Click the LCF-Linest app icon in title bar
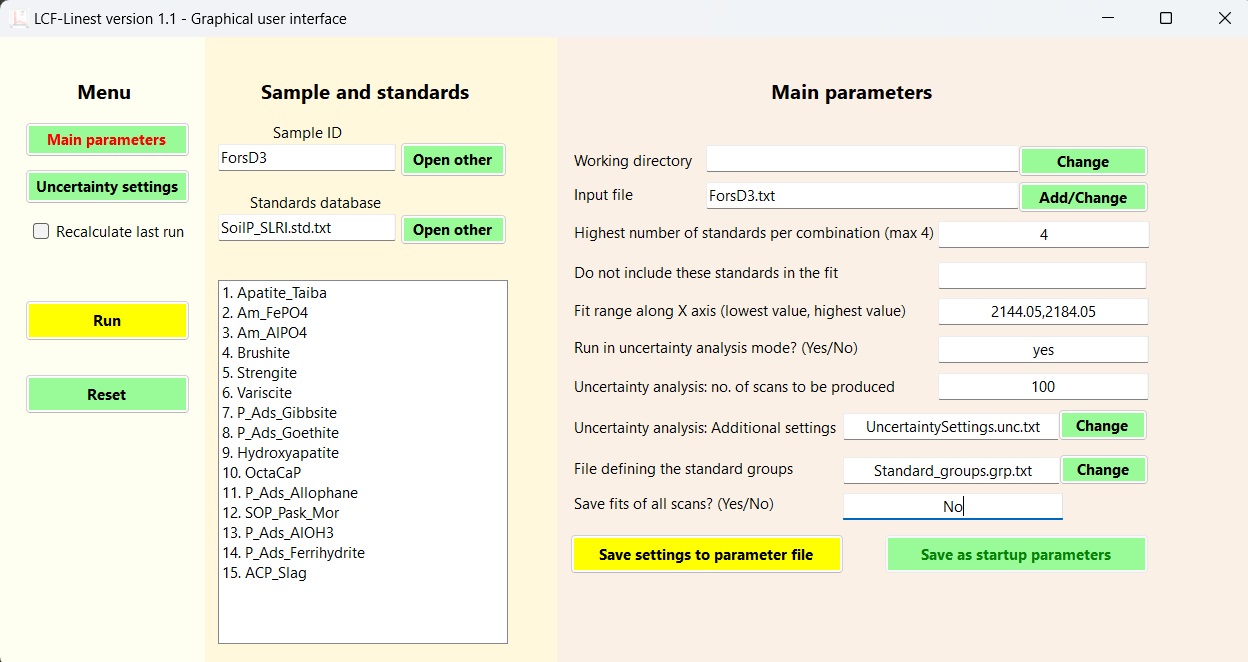The height and width of the screenshot is (662, 1248). (x=19, y=19)
